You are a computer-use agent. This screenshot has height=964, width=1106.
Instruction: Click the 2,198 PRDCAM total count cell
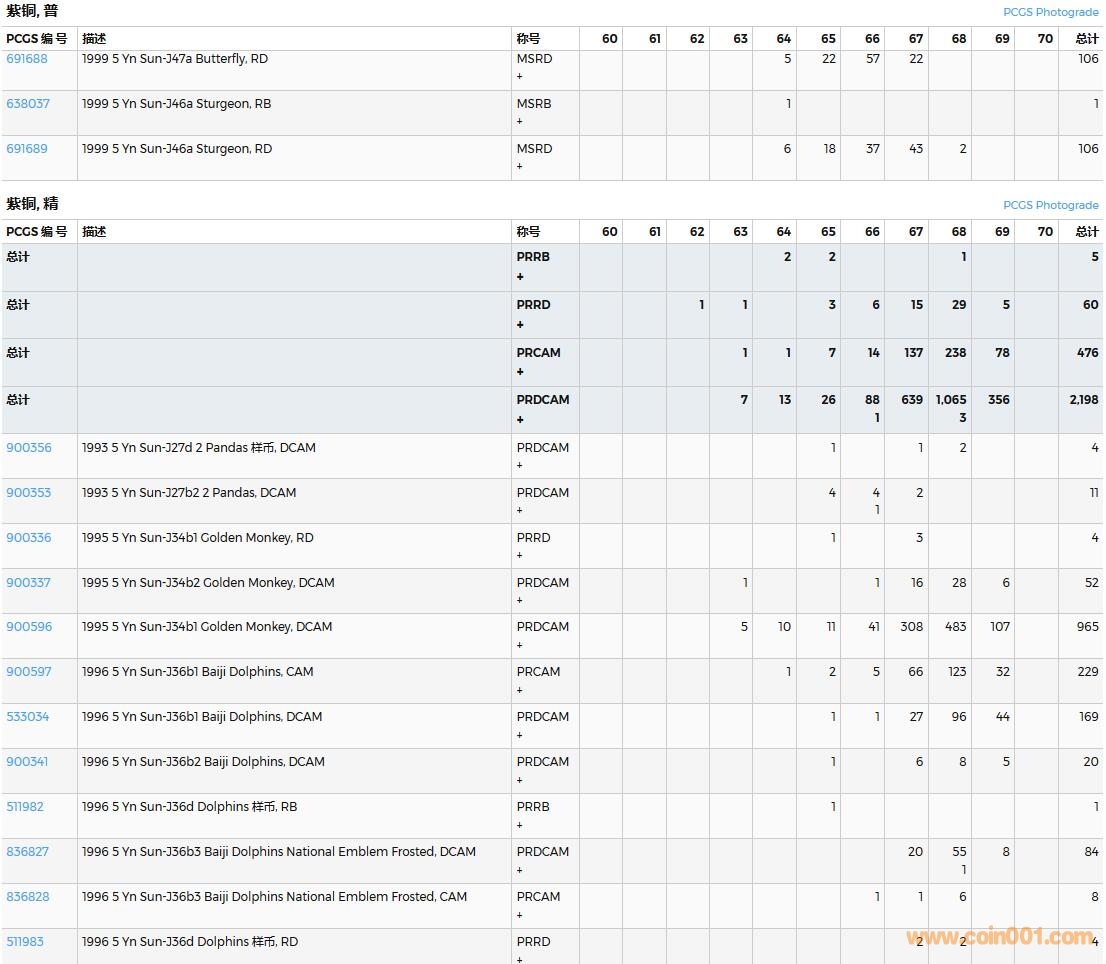click(x=1083, y=400)
